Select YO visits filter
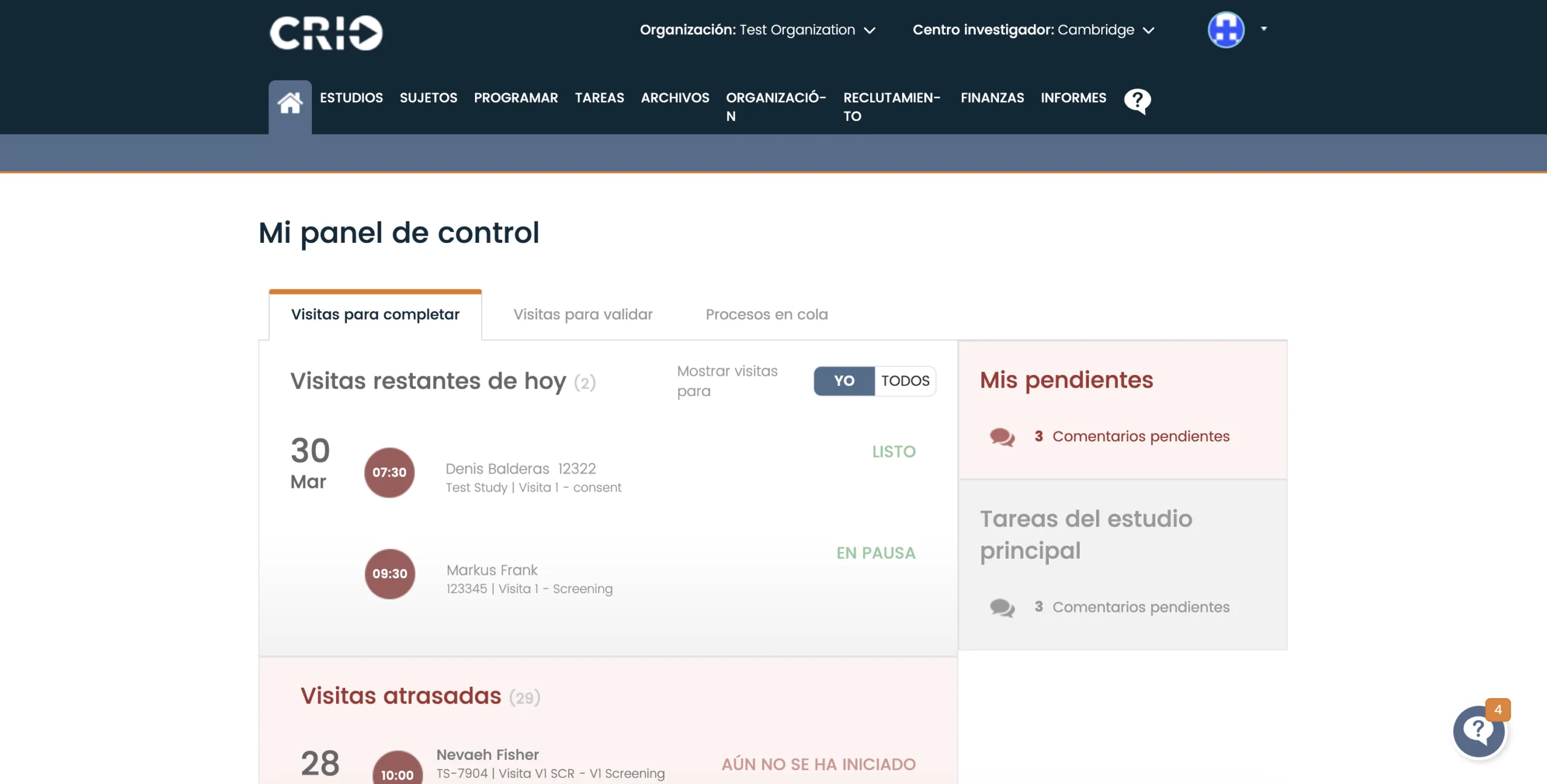The width and height of the screenshot is (1547, 784). pyautogui.click(x=844, y=381)
